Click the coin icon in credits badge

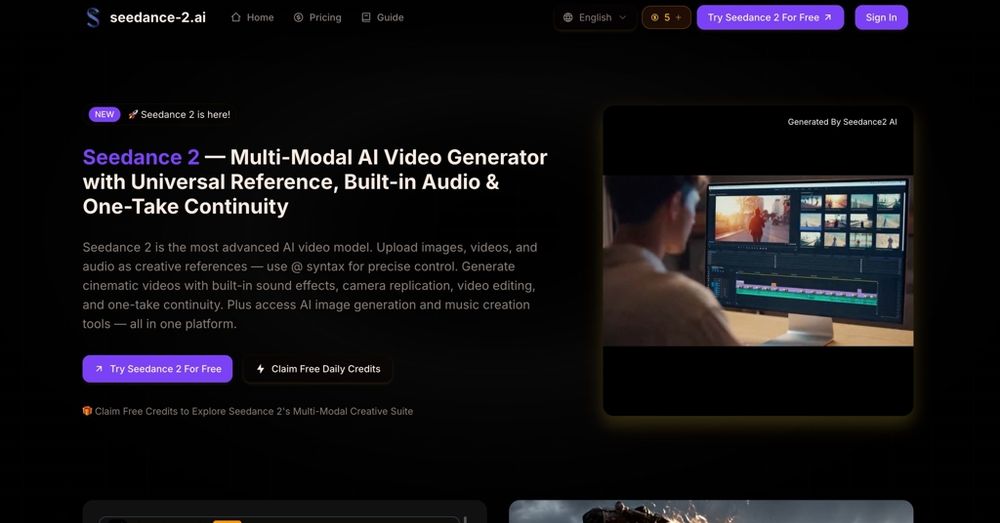tap(654, 17)
